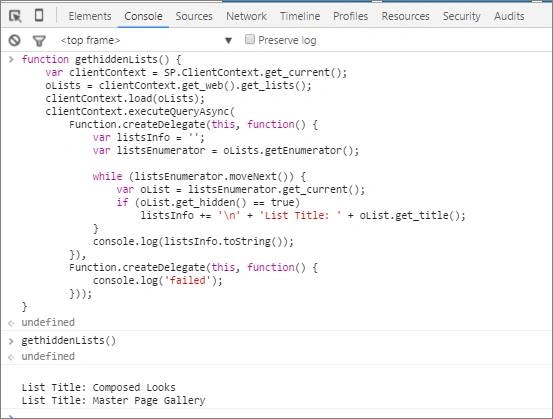Click the console.log('failed') code line

(158, 280)
